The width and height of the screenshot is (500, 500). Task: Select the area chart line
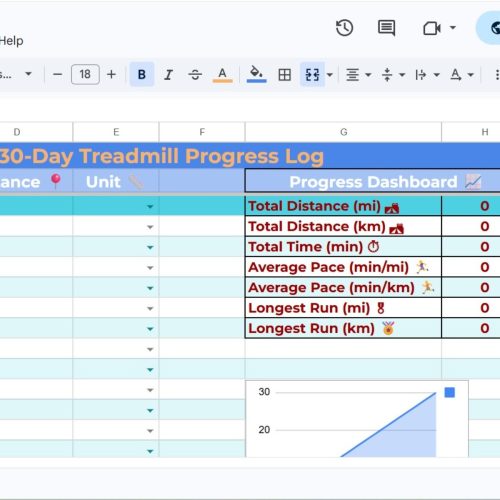388,424
